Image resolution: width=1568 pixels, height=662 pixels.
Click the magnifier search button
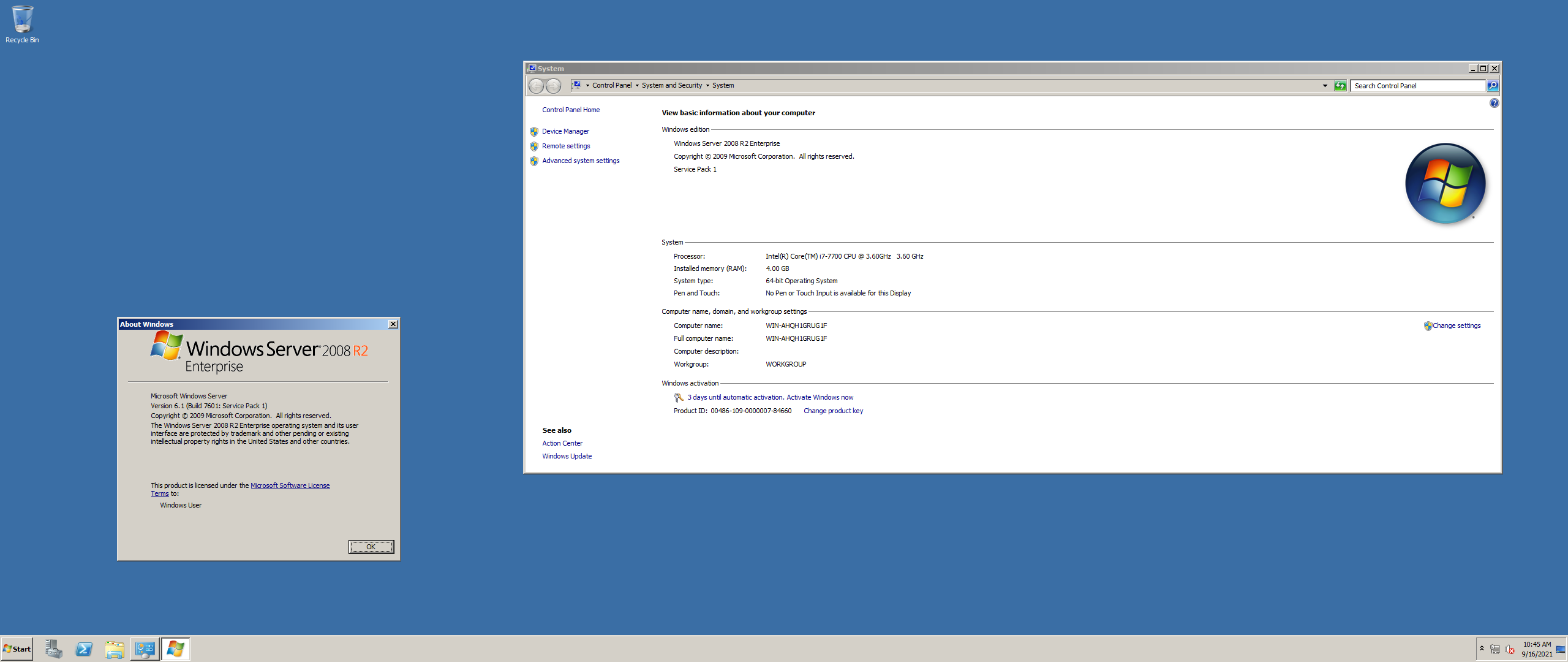click(x=1493, y=86)
